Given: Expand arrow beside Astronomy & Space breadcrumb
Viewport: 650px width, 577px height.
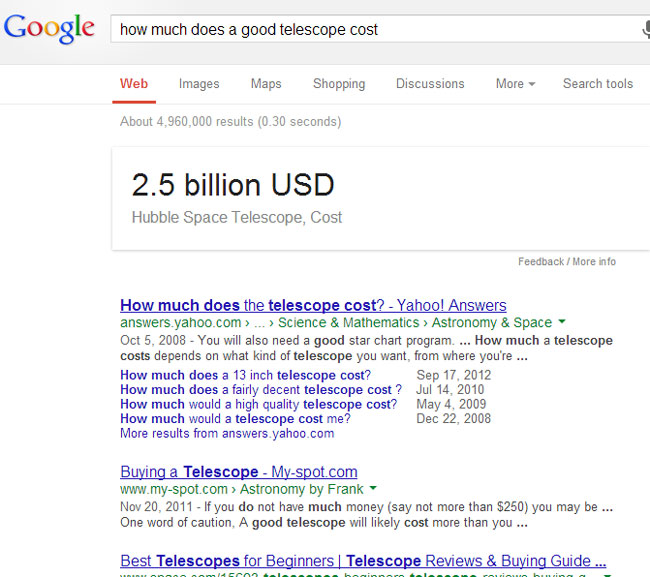Looking at the screenshot, I should (x=562, y=321).
